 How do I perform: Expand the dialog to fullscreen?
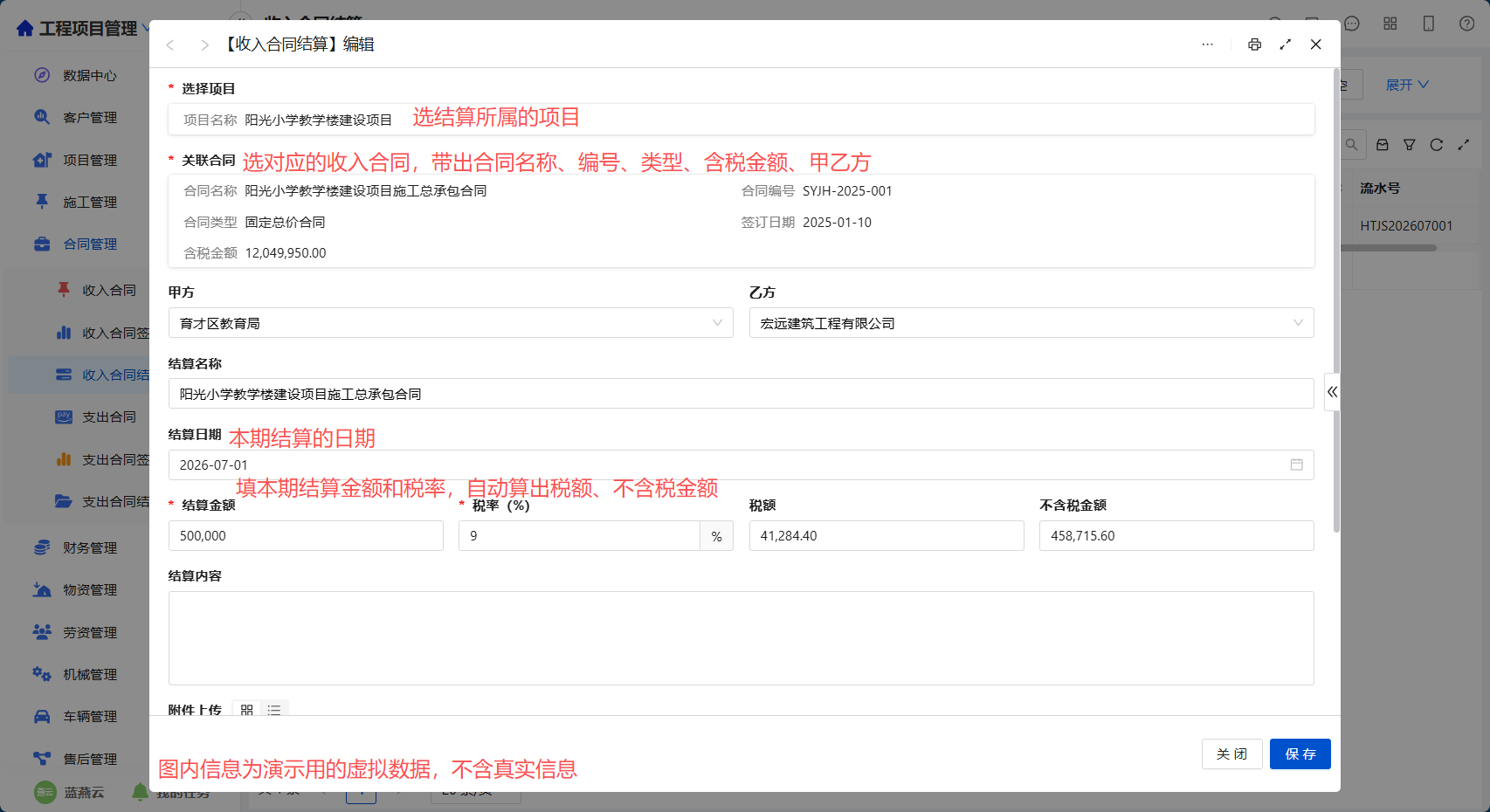tap(1285, 45)
